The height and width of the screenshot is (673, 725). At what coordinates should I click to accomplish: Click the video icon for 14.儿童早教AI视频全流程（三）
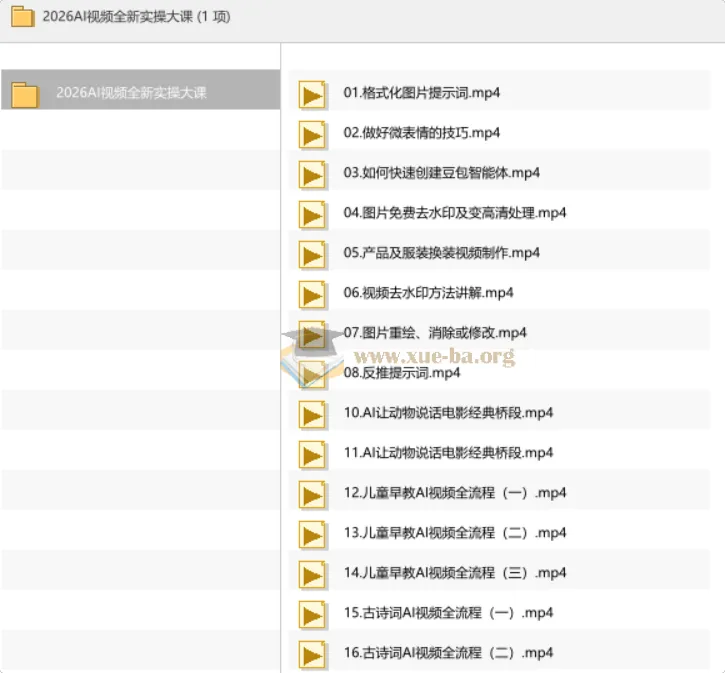312,575
